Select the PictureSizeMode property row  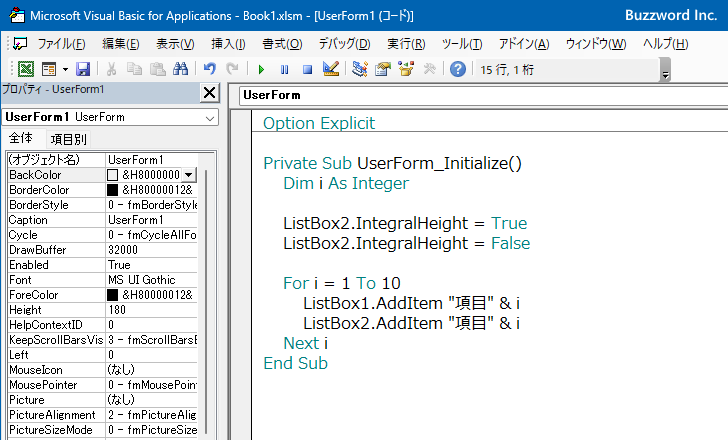(103, 430)
